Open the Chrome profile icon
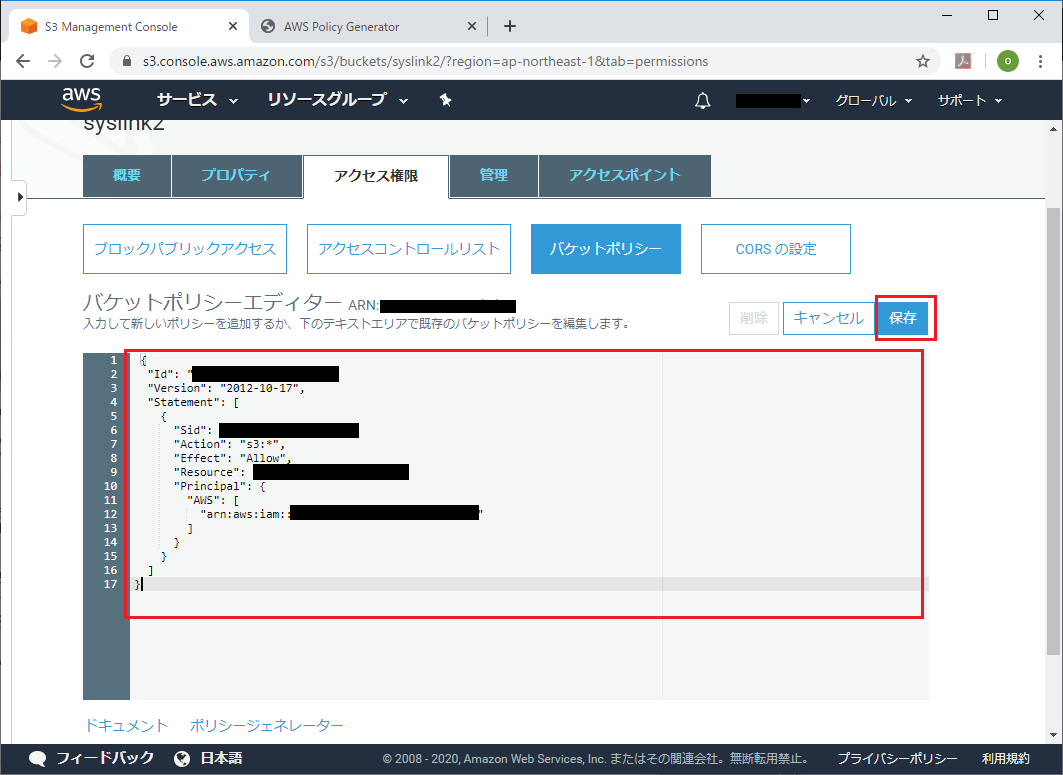 pos(1007,61)
